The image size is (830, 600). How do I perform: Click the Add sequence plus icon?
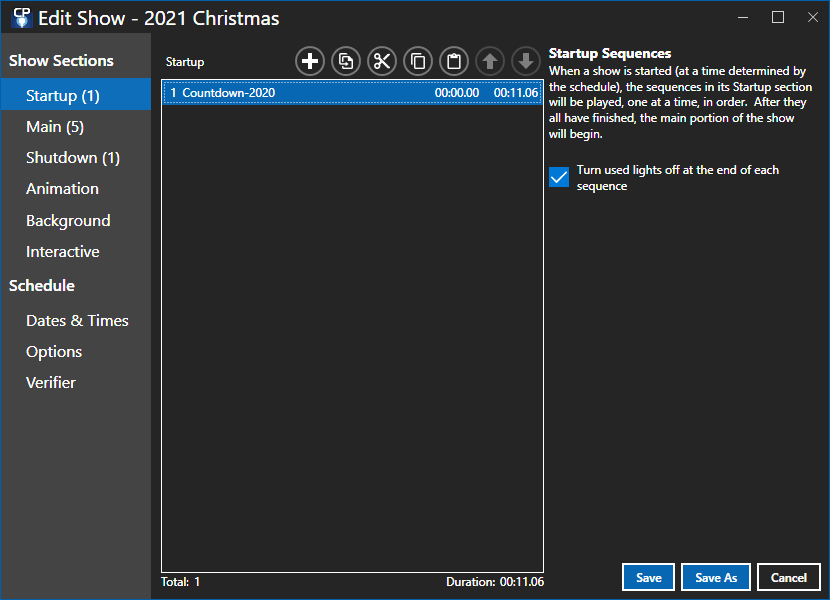point(310,61)
